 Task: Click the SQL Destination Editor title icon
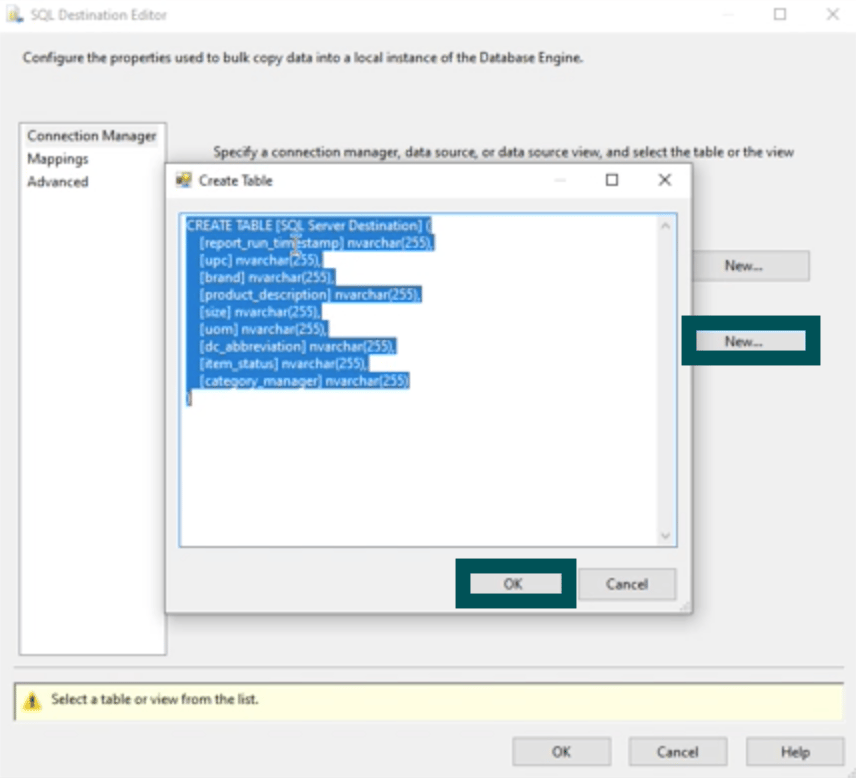(15, 15)
